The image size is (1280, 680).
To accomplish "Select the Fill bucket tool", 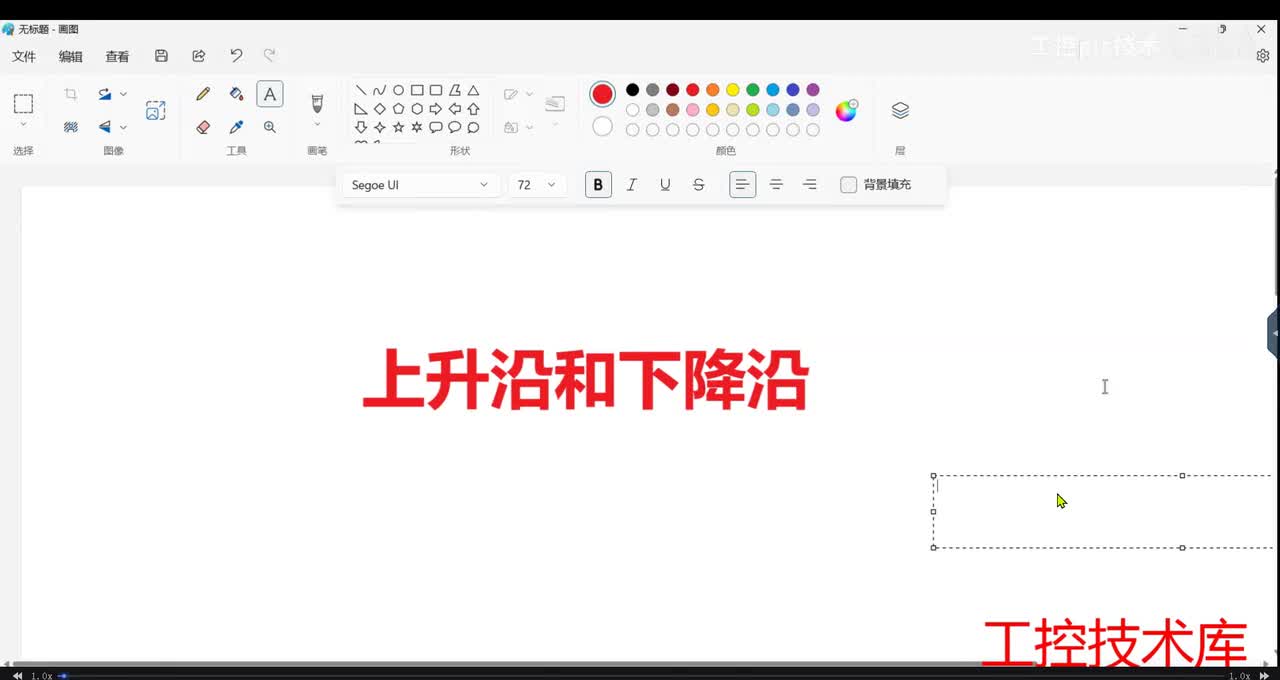I will [x=236, y=94].
